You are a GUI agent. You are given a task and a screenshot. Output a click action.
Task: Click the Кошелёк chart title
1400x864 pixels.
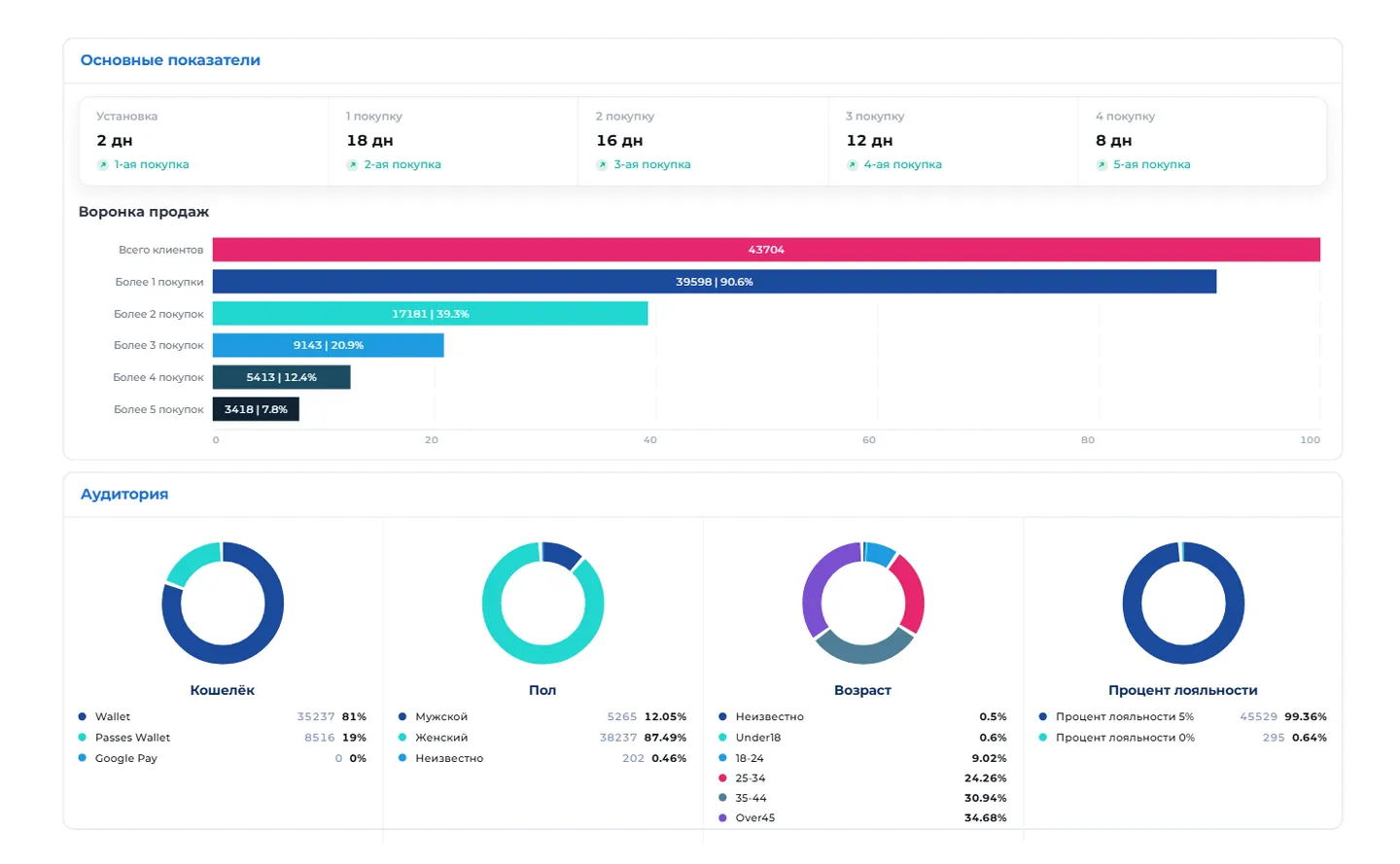click(223, 690)
